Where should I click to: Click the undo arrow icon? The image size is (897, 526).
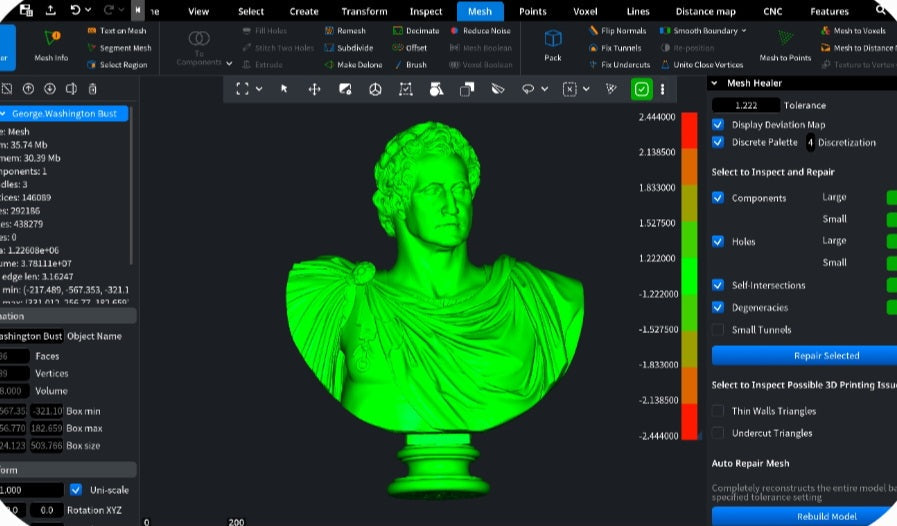click(75, 10)
